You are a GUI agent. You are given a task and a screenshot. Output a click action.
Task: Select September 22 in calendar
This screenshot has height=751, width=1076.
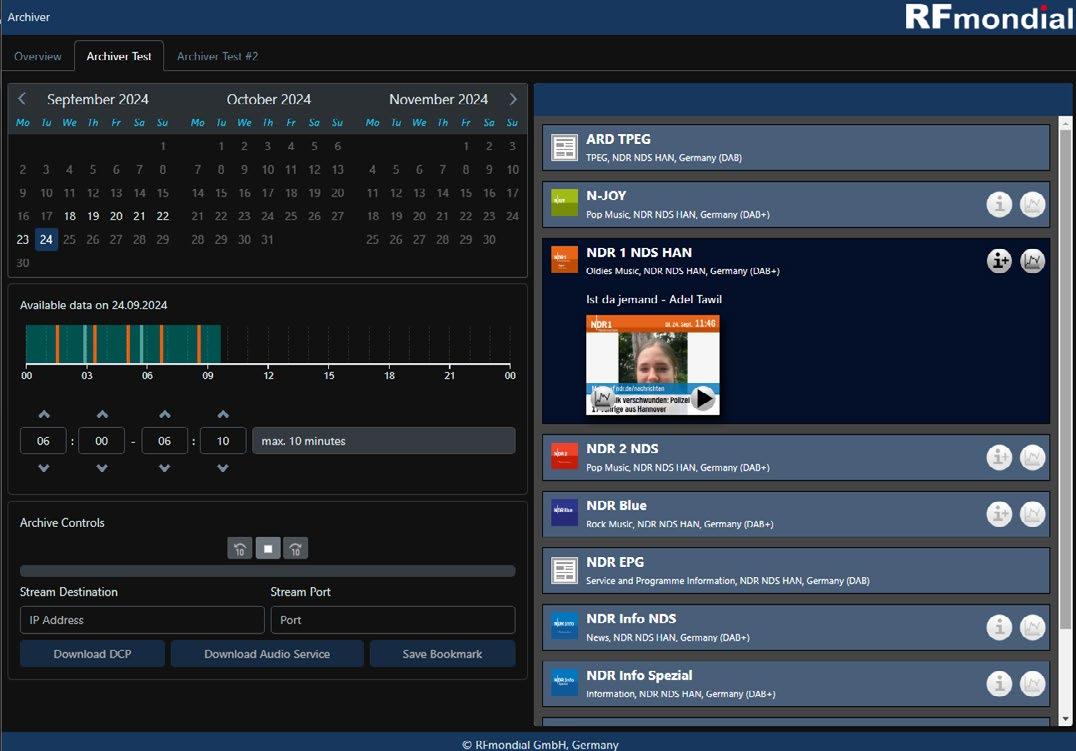pos(163,216)
